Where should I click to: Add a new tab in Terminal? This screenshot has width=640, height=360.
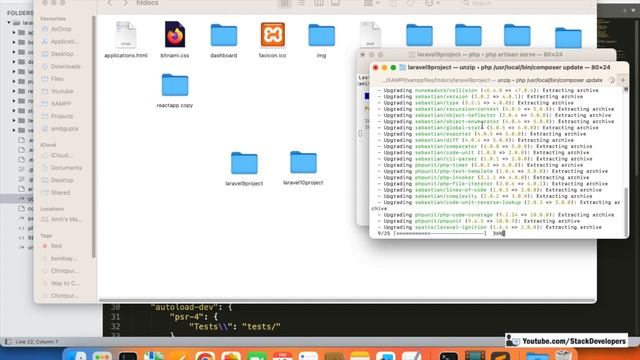tap(623, 80)
